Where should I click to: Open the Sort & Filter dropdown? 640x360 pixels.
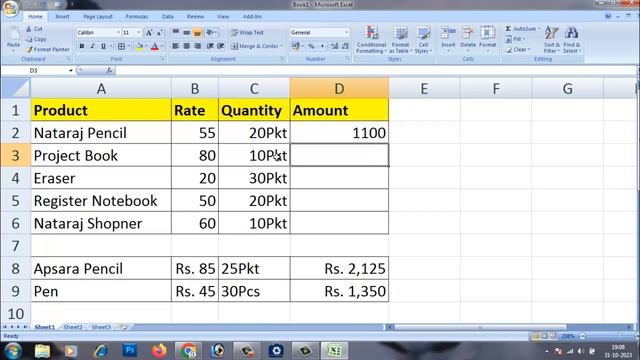coord(551,40)
